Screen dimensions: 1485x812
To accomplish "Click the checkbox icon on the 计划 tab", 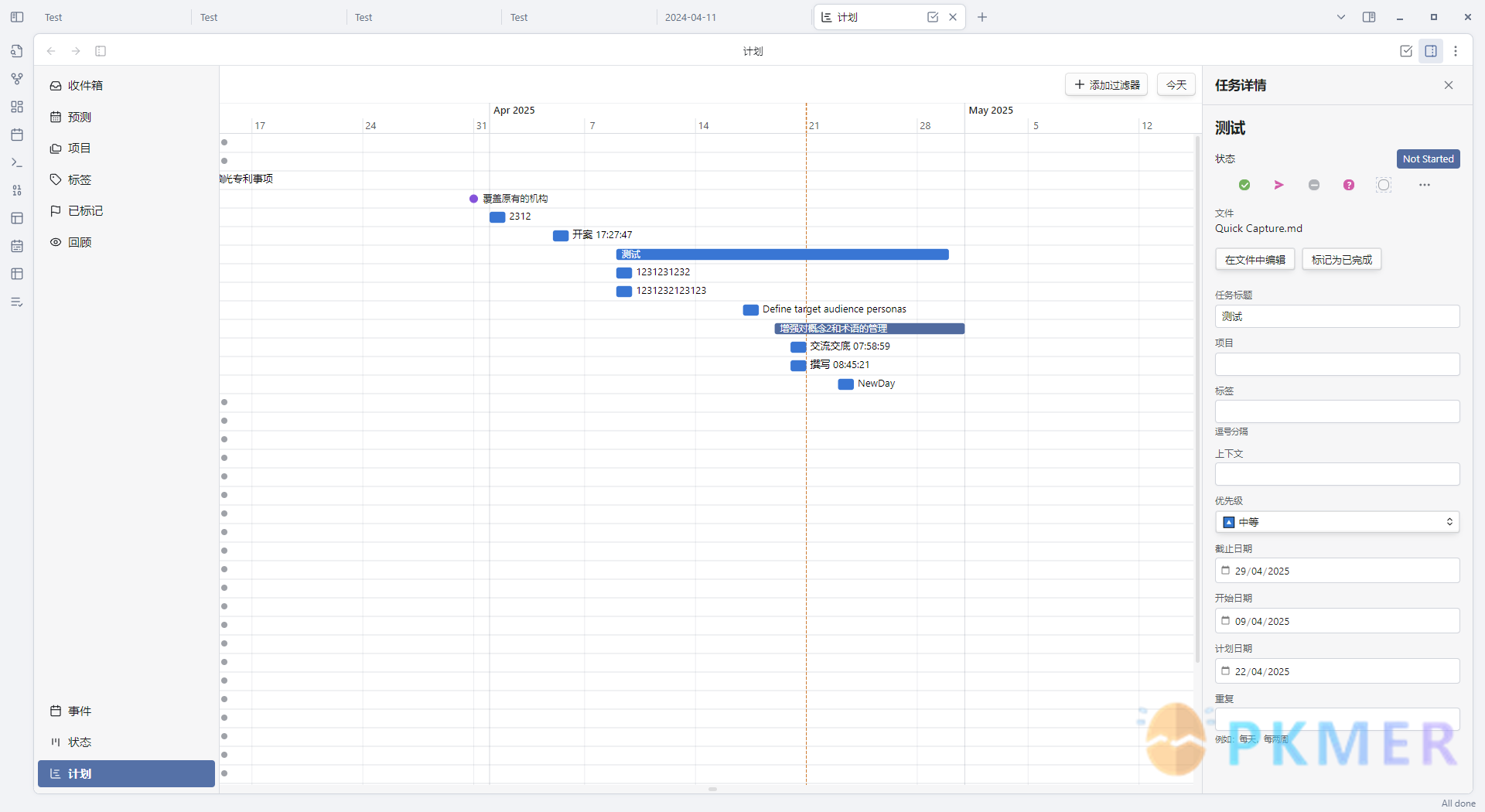I will click(x=933, y=17).
